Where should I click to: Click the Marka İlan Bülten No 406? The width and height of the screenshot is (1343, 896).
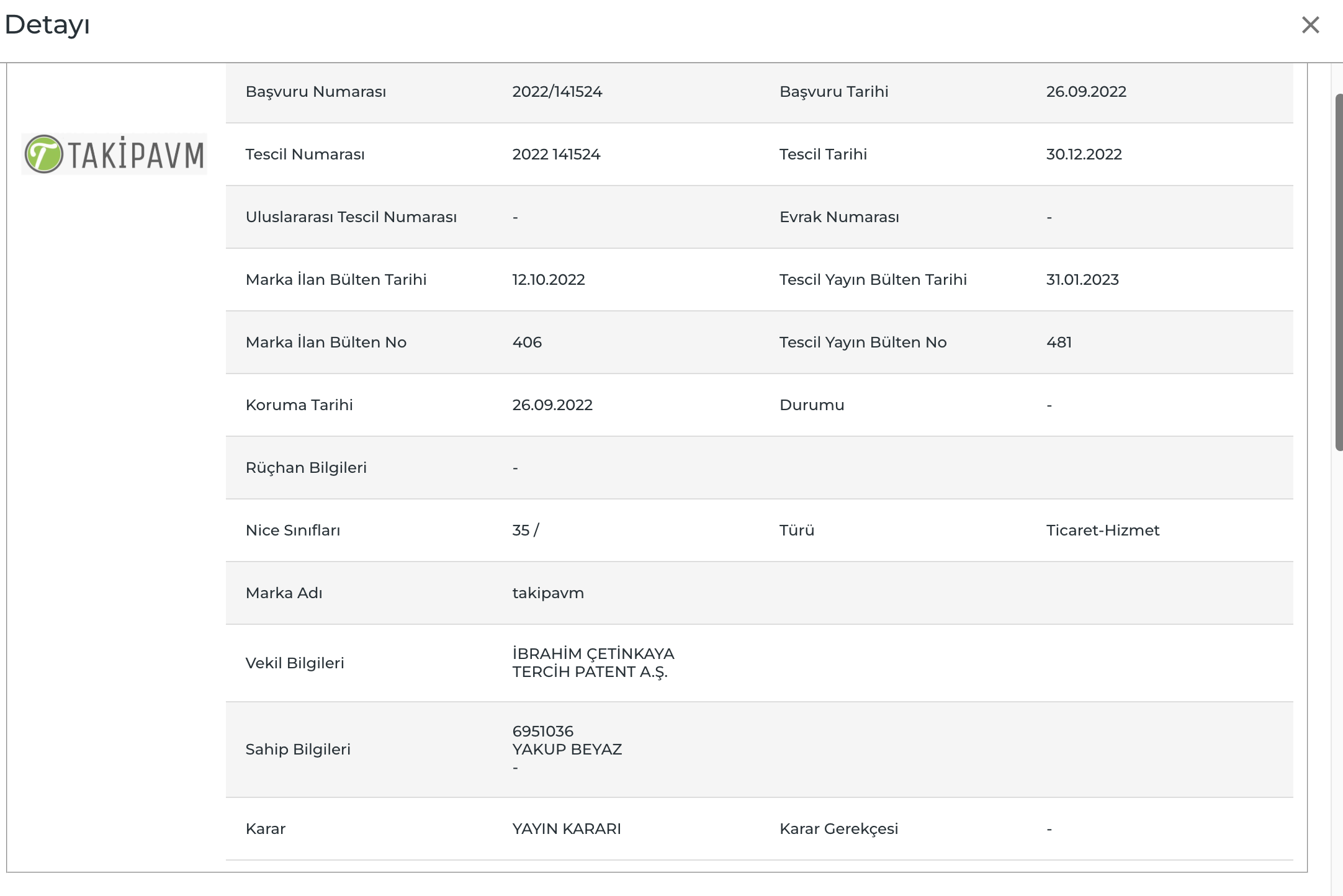pos(527,343)
